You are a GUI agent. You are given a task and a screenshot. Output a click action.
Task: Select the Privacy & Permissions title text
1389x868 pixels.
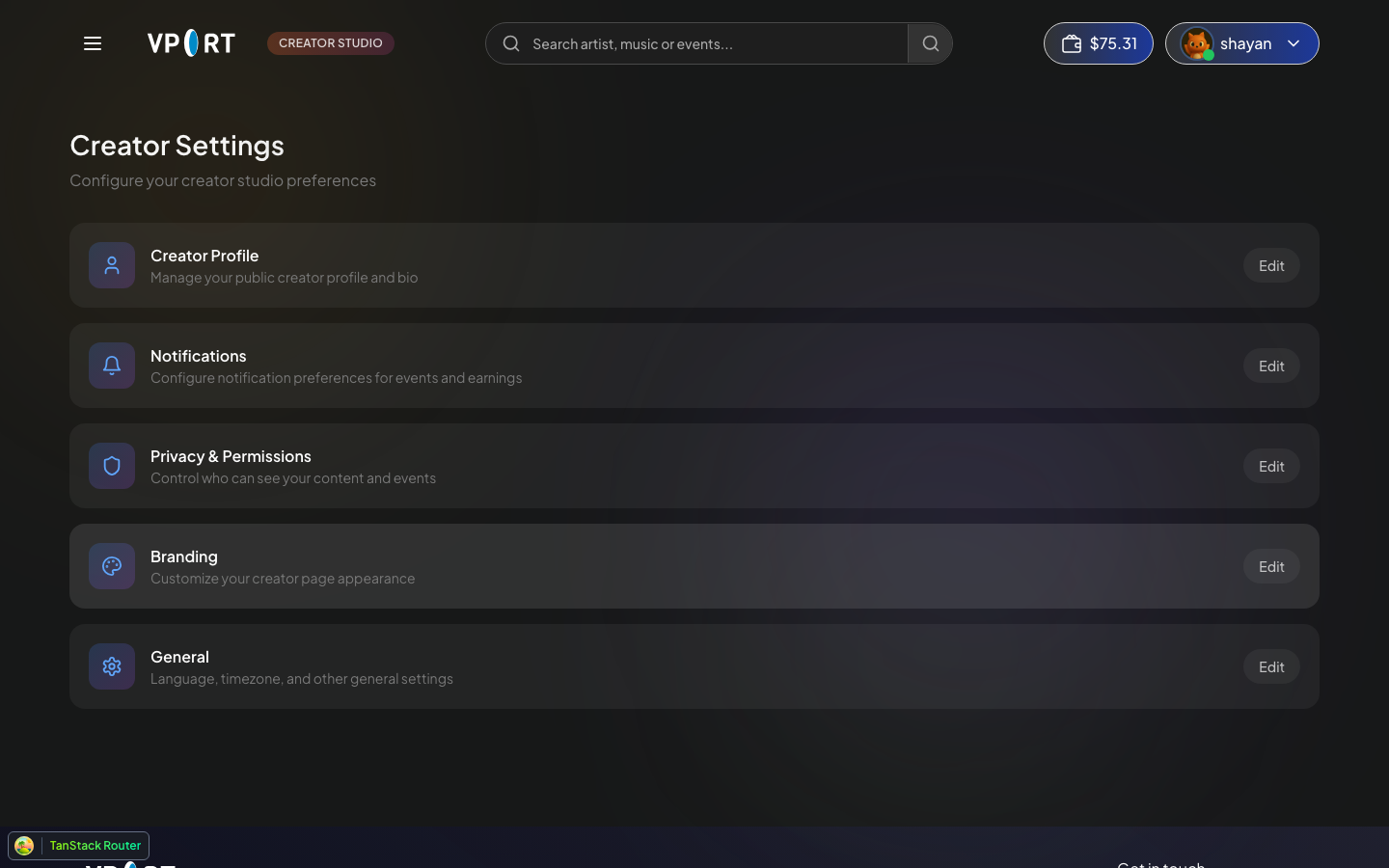(231, 456)
